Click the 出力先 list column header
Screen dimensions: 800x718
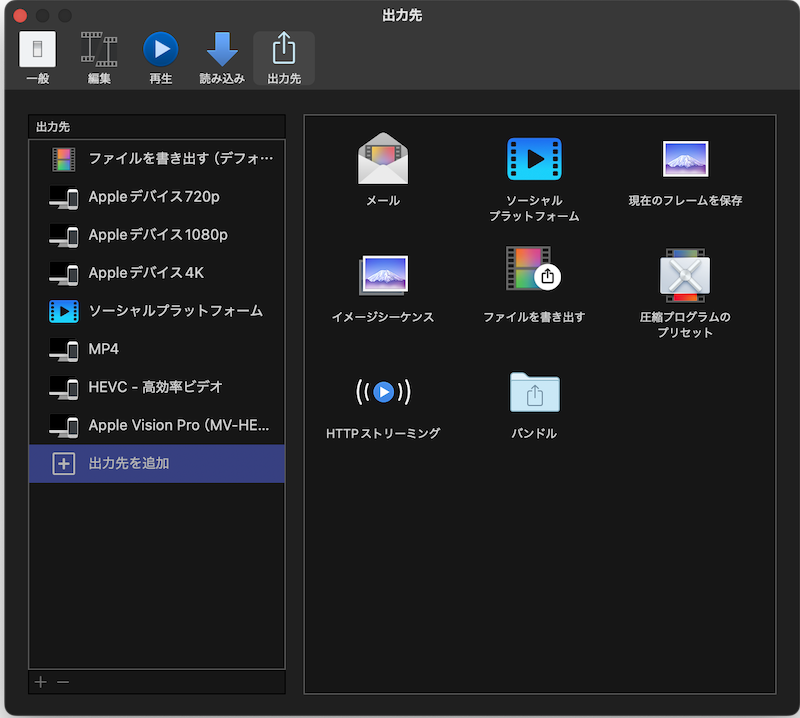pyautogui.click(x=157, y=127)
